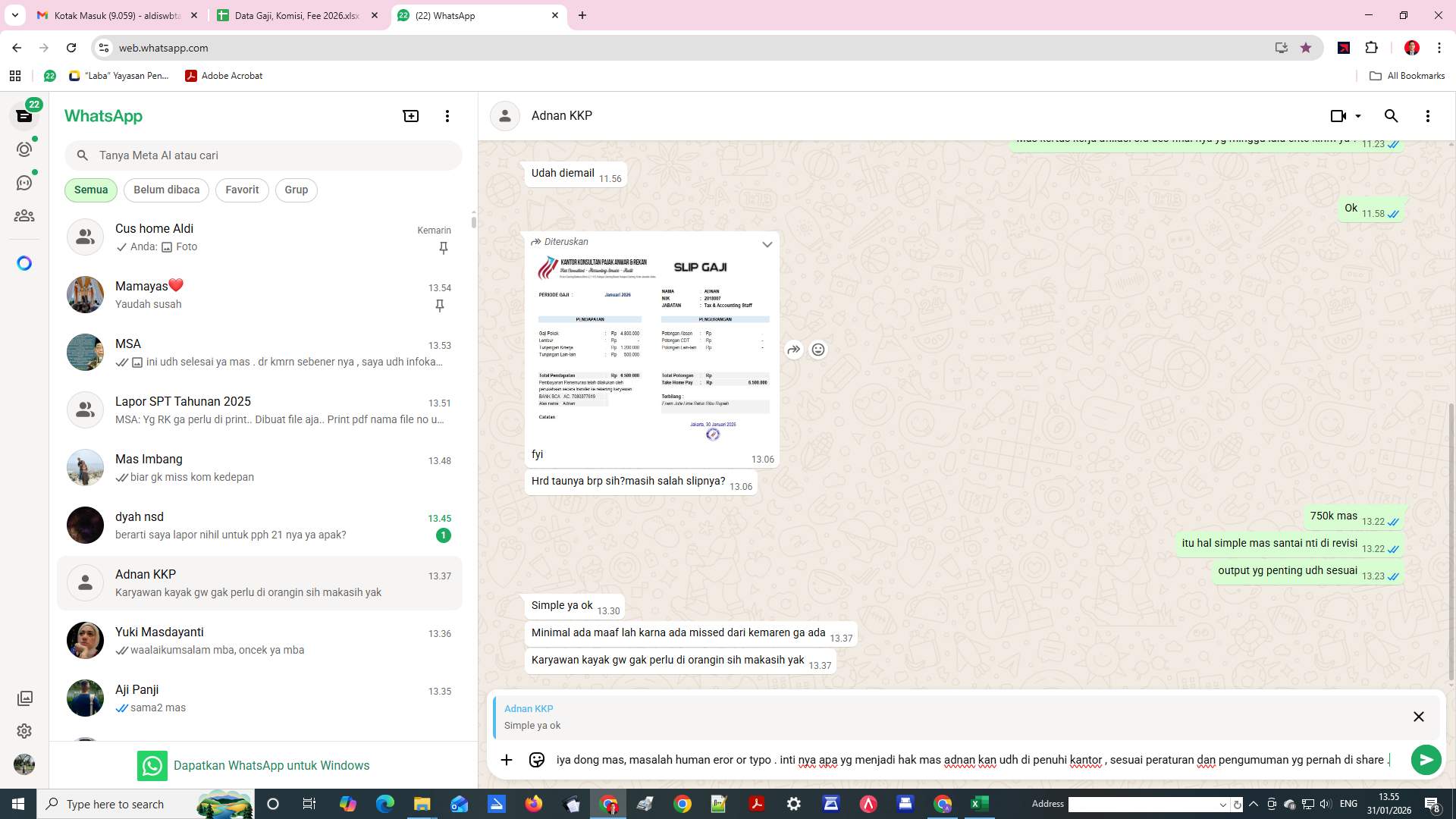Open Meta AI from the sidebar
Viewport: 1456px width, 819px height.
(x=24, y=262)
